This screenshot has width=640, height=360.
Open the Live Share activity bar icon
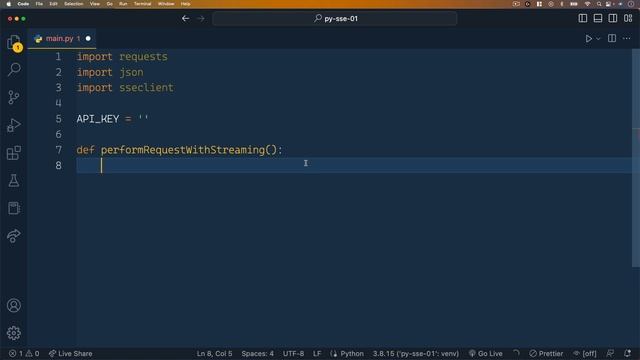pos(14,236)
